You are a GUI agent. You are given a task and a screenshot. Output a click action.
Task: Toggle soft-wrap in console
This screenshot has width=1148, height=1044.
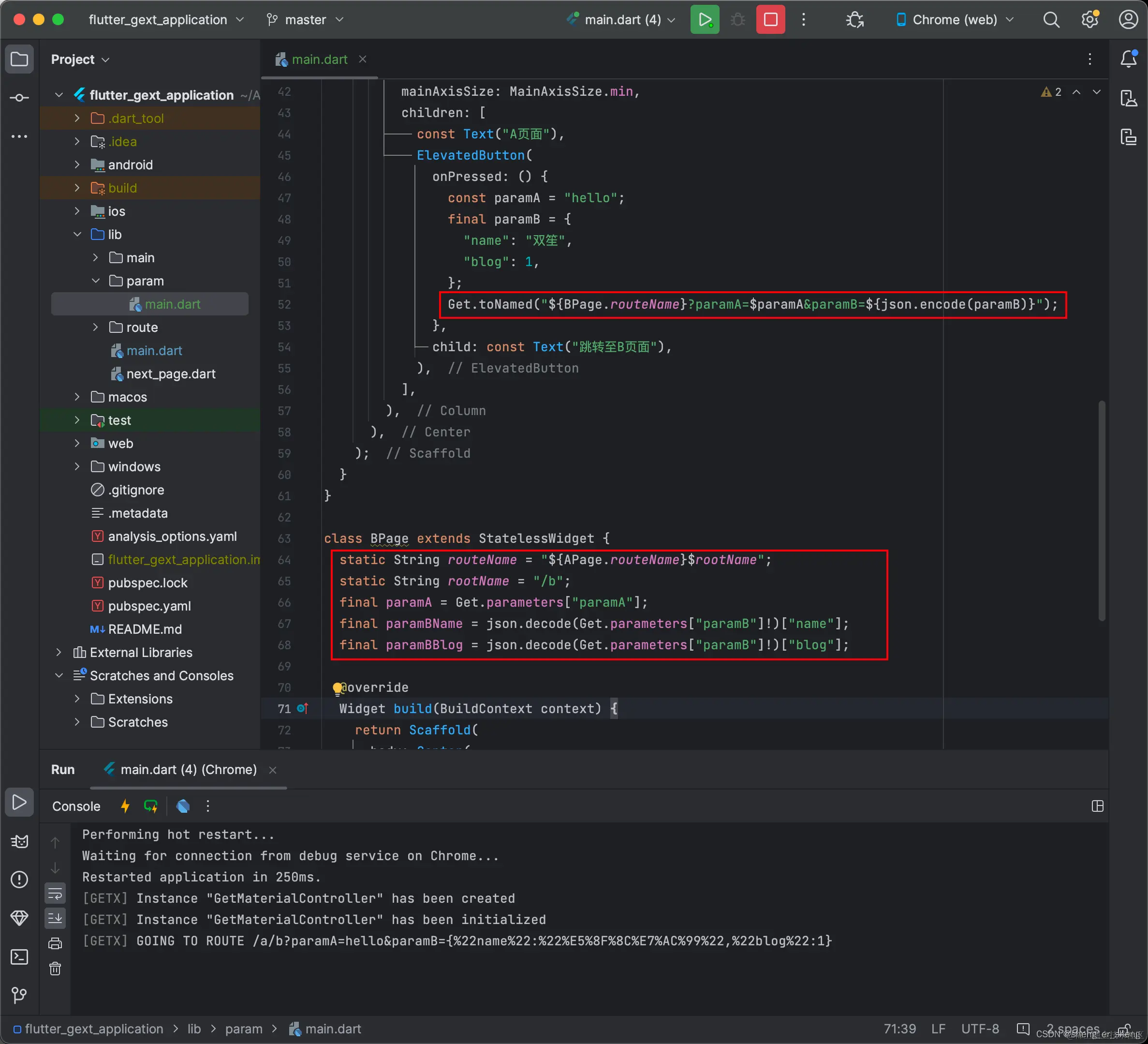[55, 893]
